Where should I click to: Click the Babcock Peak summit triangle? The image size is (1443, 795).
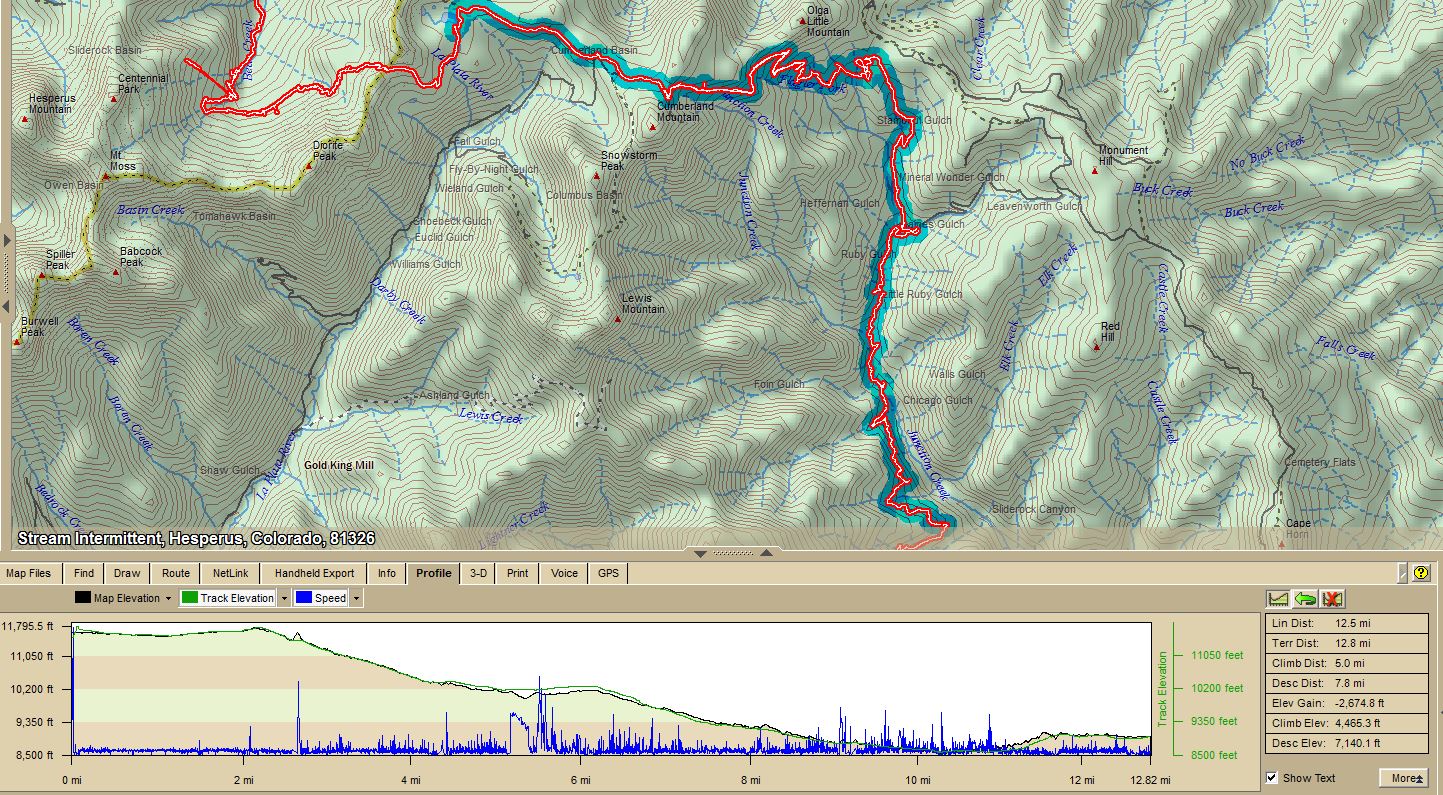point(116,272)
